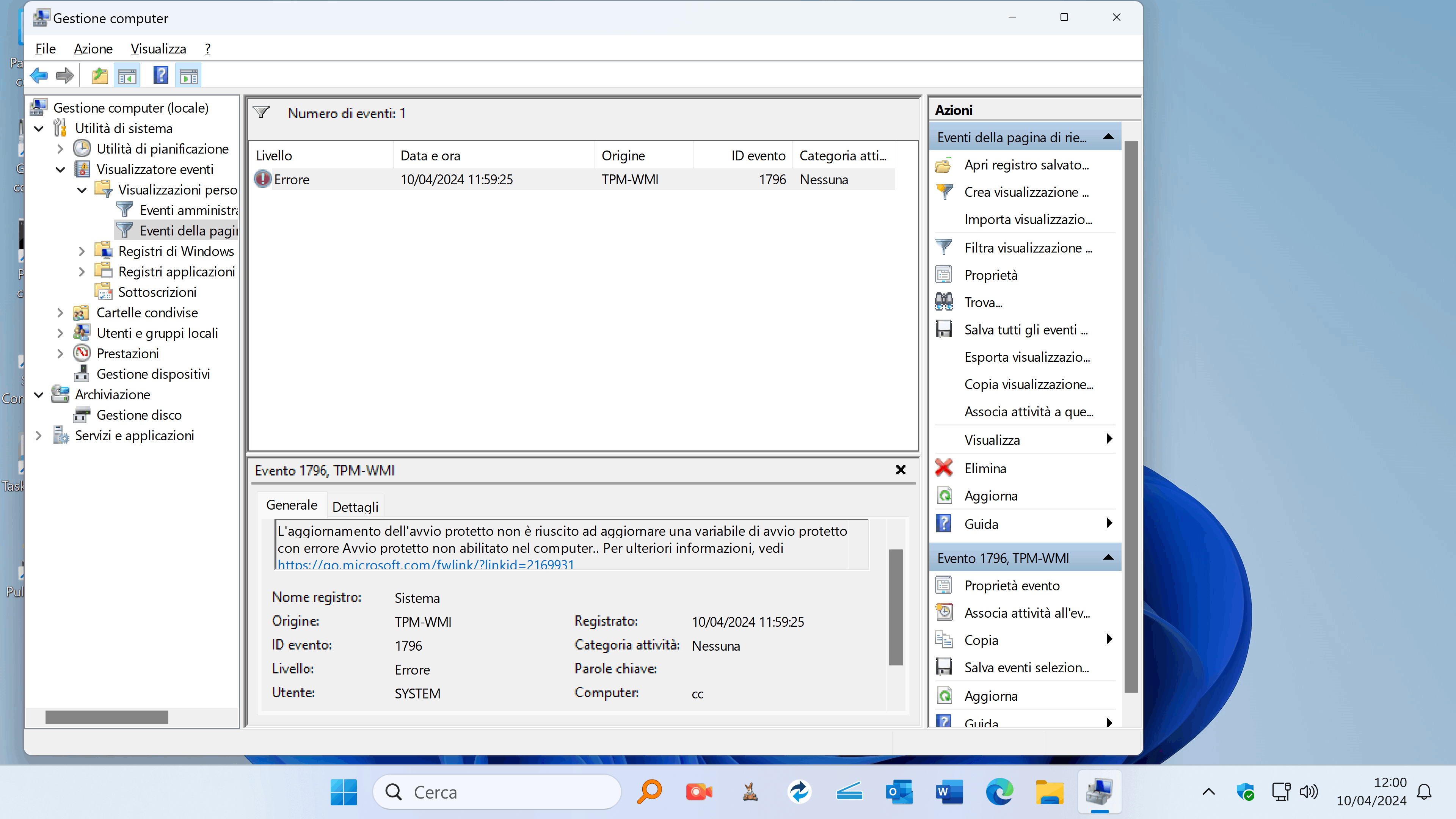This screenshot has height=819, width=1456.
Task: Collapse Eventi della pagina actions section
Action: coord(1108,137)
